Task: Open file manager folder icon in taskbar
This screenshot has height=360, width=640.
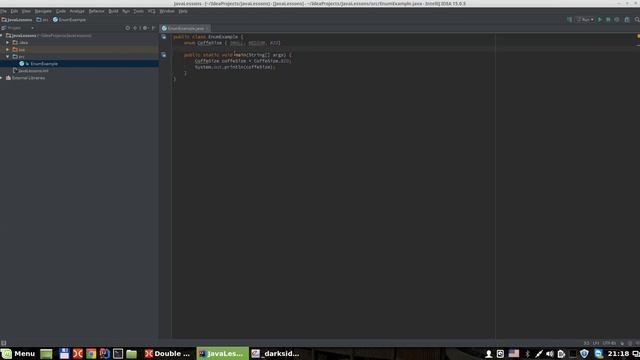Action: (x=131, y=353)
